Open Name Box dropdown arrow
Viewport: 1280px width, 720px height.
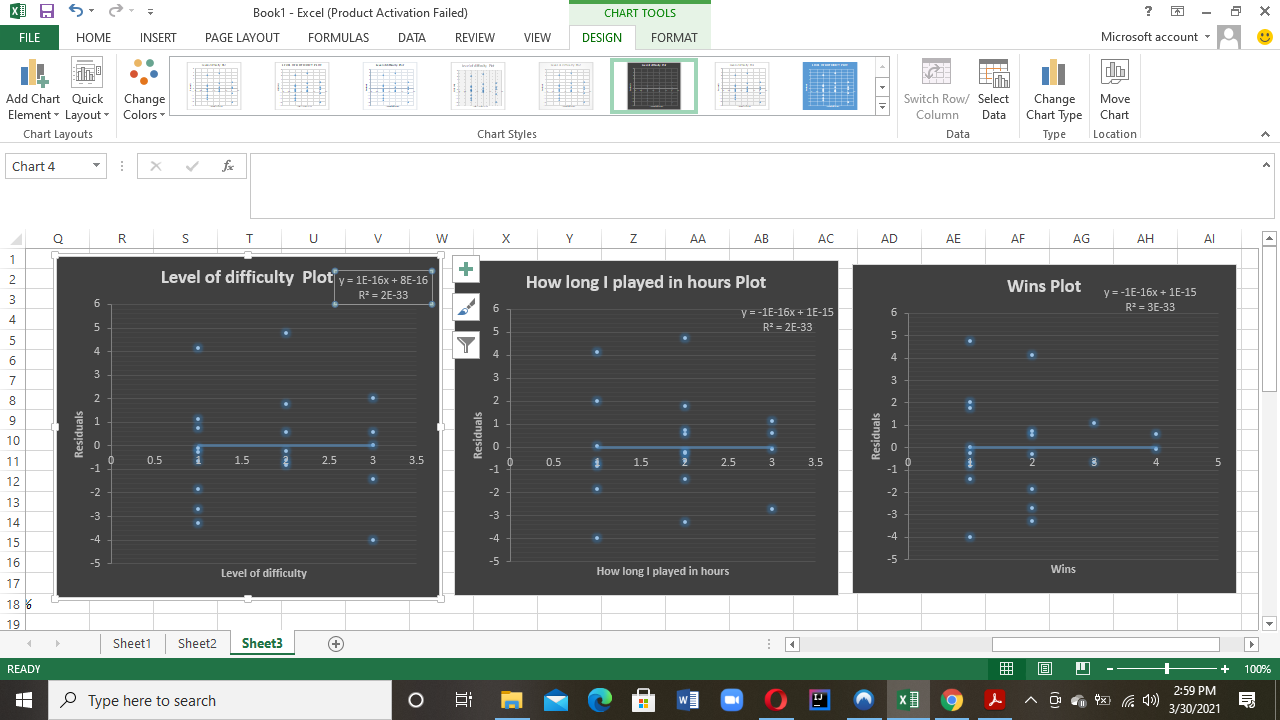click(96, 166)
